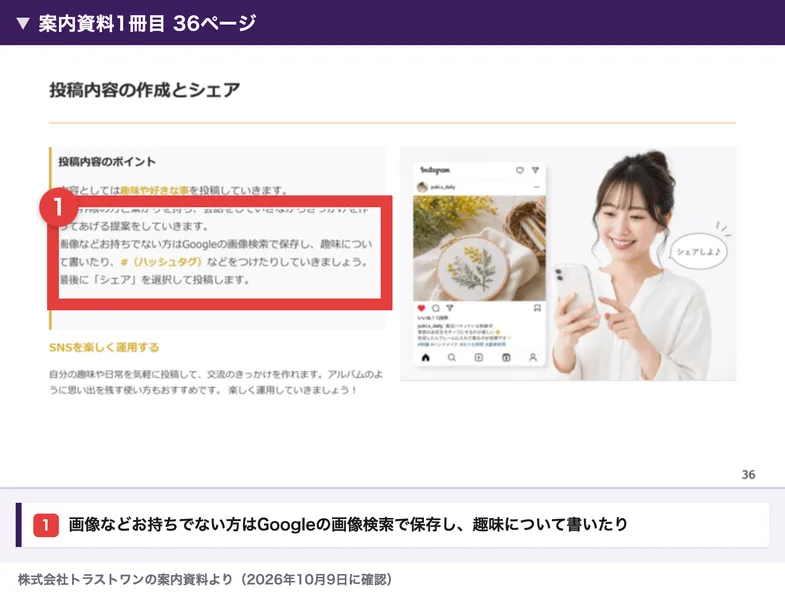Image resolution: width=785 pixels, height=600 pixels.
Task: Click the send icon in Instagram header
Action: click(535, 170)
